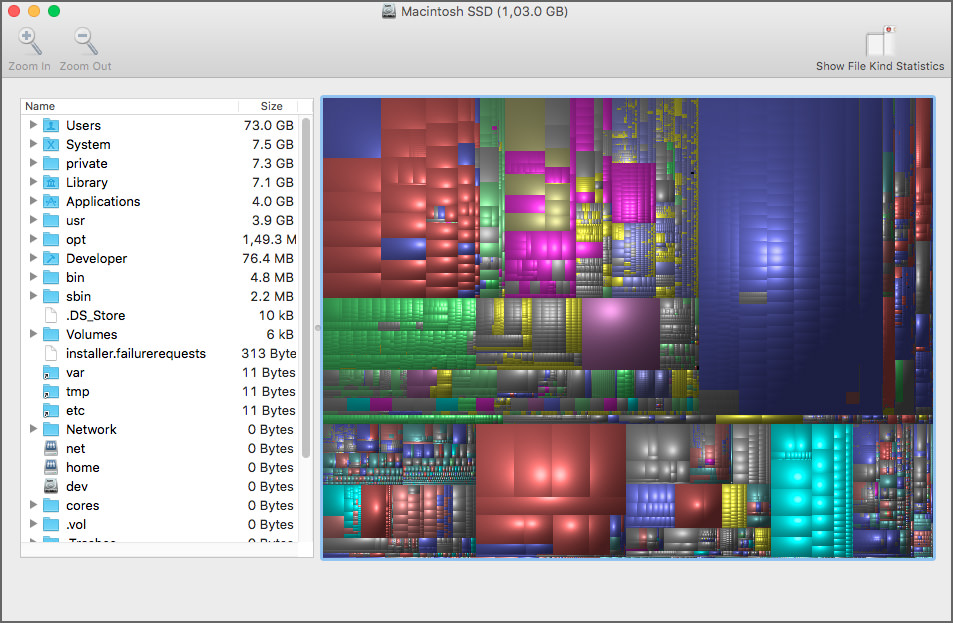Viewport: 953px width, 623px height.
Task: Click the net network globe icon
Action: click(52, 448)
